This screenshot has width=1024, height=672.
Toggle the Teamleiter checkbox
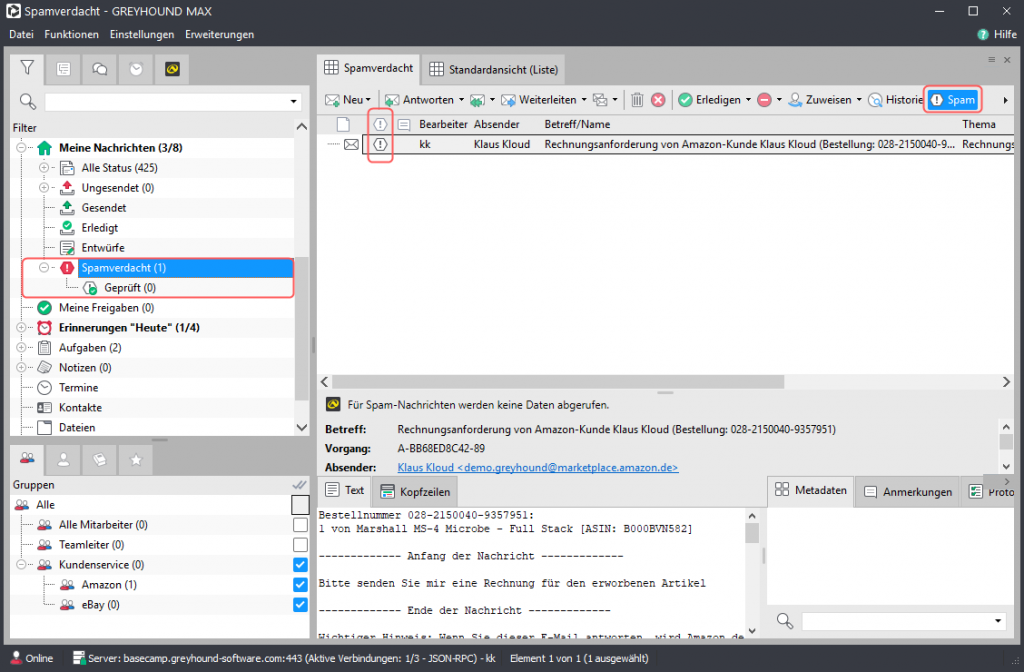tap(300, 545)
